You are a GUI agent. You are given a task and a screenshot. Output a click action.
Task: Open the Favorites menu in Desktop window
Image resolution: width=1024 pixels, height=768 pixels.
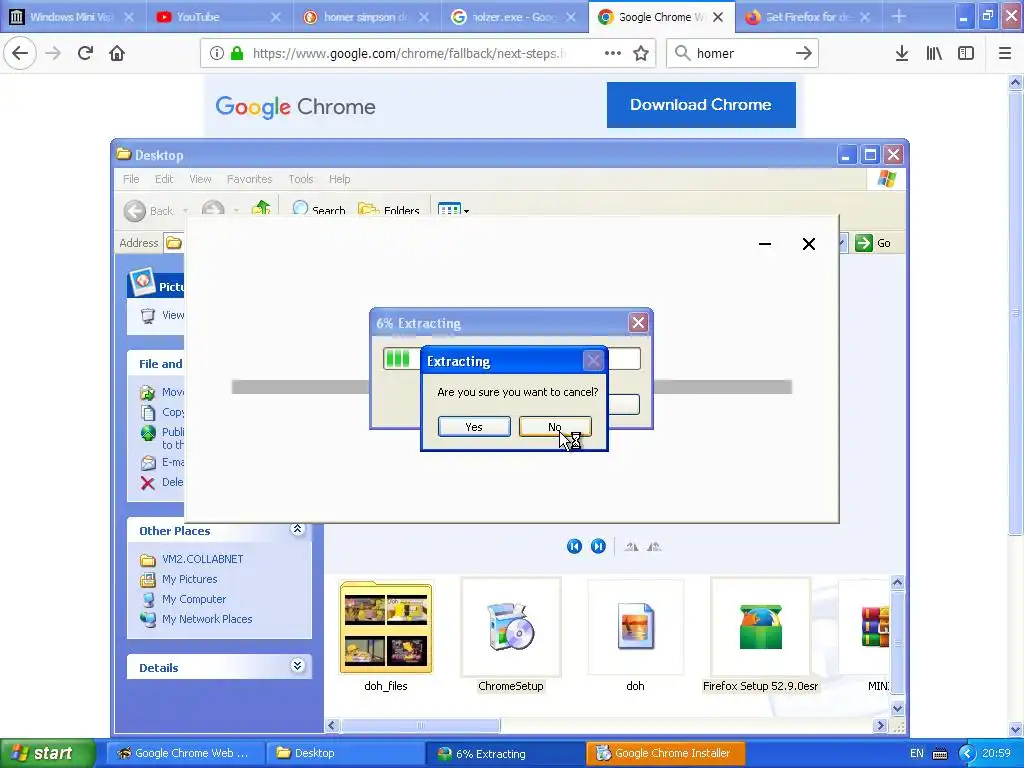(249, 179)
